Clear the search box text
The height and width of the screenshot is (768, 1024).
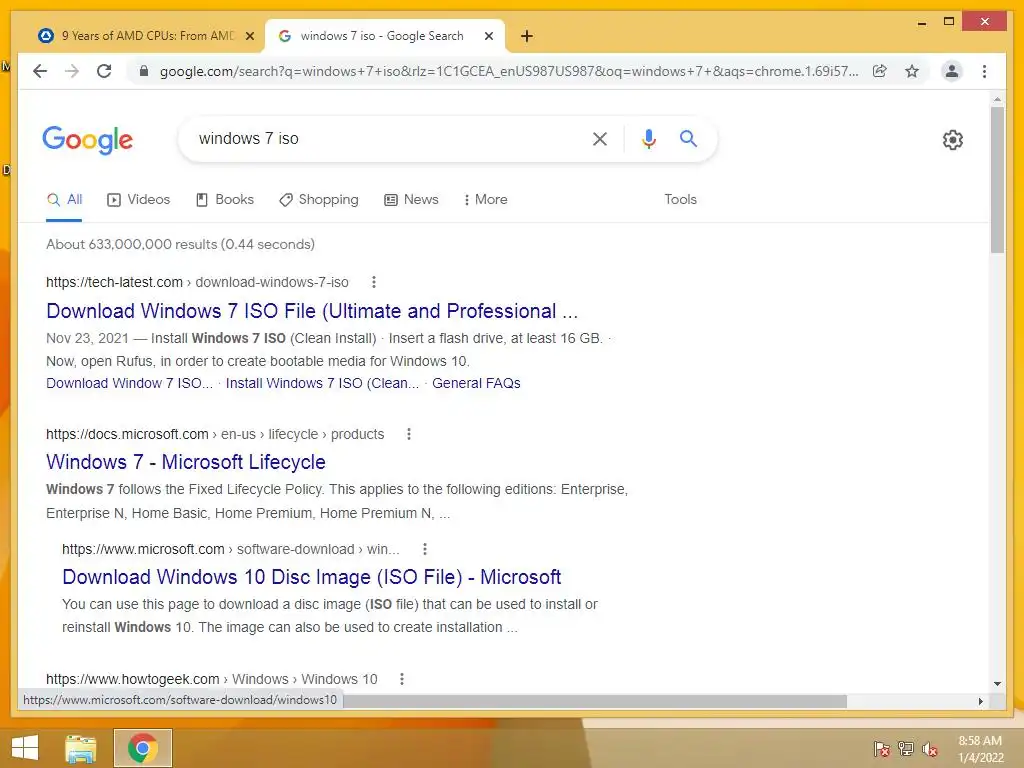click(600, 138)
